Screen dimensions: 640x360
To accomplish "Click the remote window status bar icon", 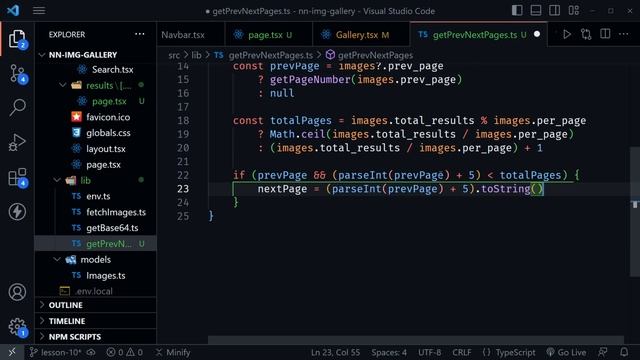I will click(x=12, y=352).
